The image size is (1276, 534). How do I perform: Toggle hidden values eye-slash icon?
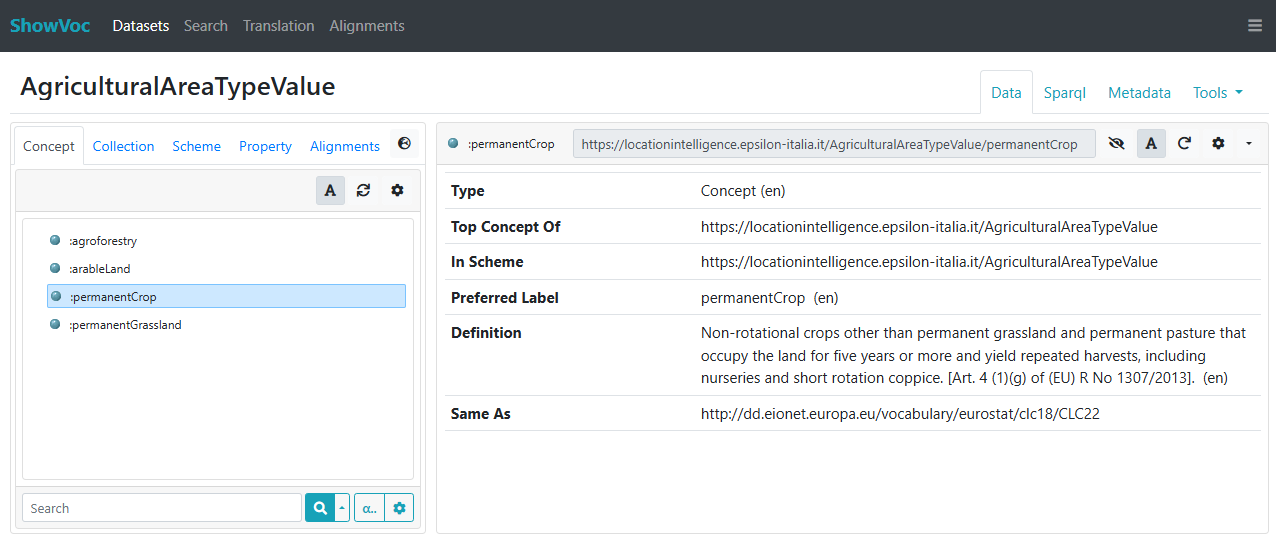[1116, 144]
